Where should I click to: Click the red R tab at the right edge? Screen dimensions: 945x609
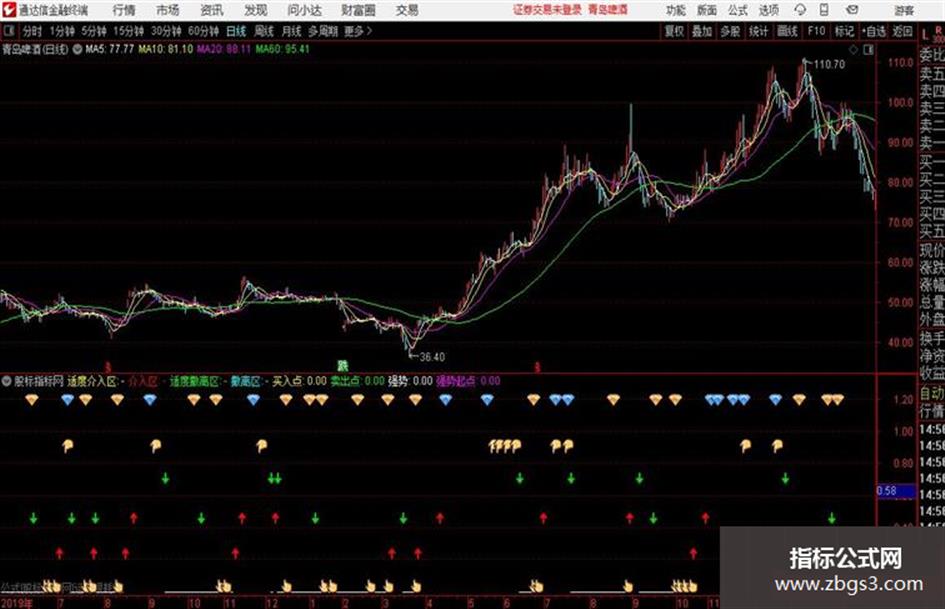coord(938,29)
